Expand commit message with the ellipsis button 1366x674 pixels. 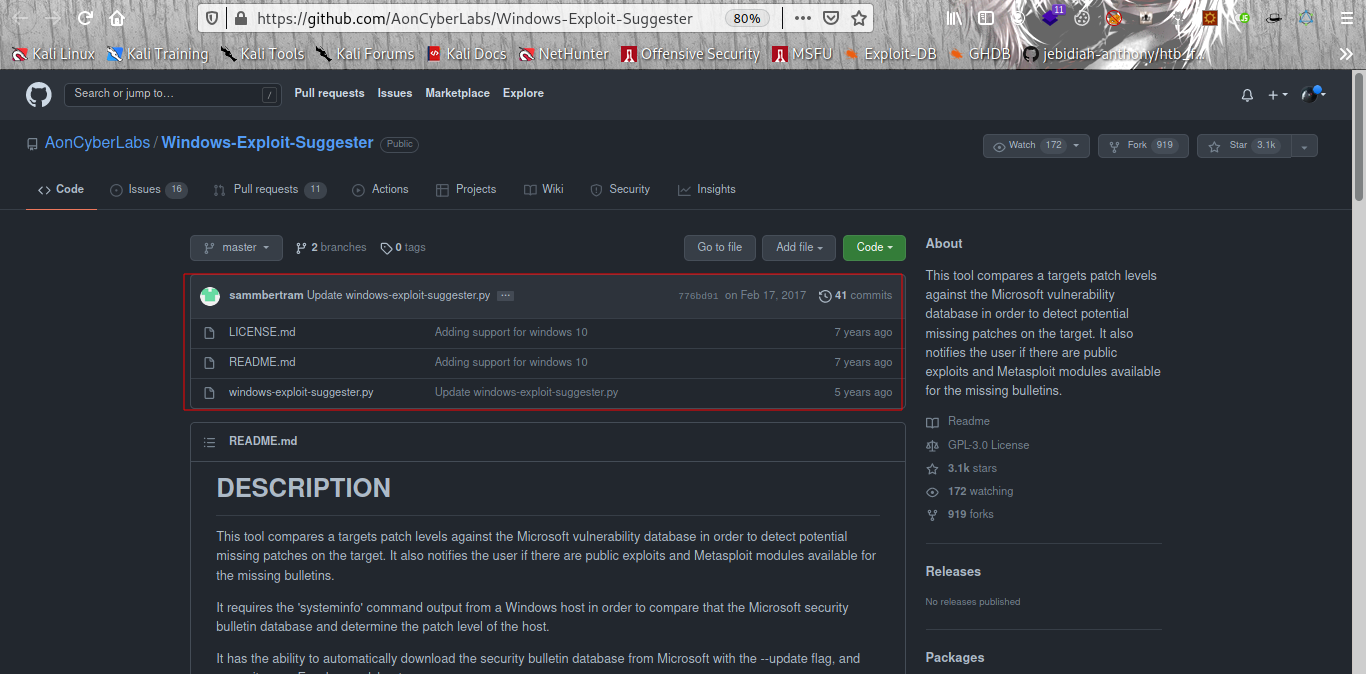[x=505, y=295]
